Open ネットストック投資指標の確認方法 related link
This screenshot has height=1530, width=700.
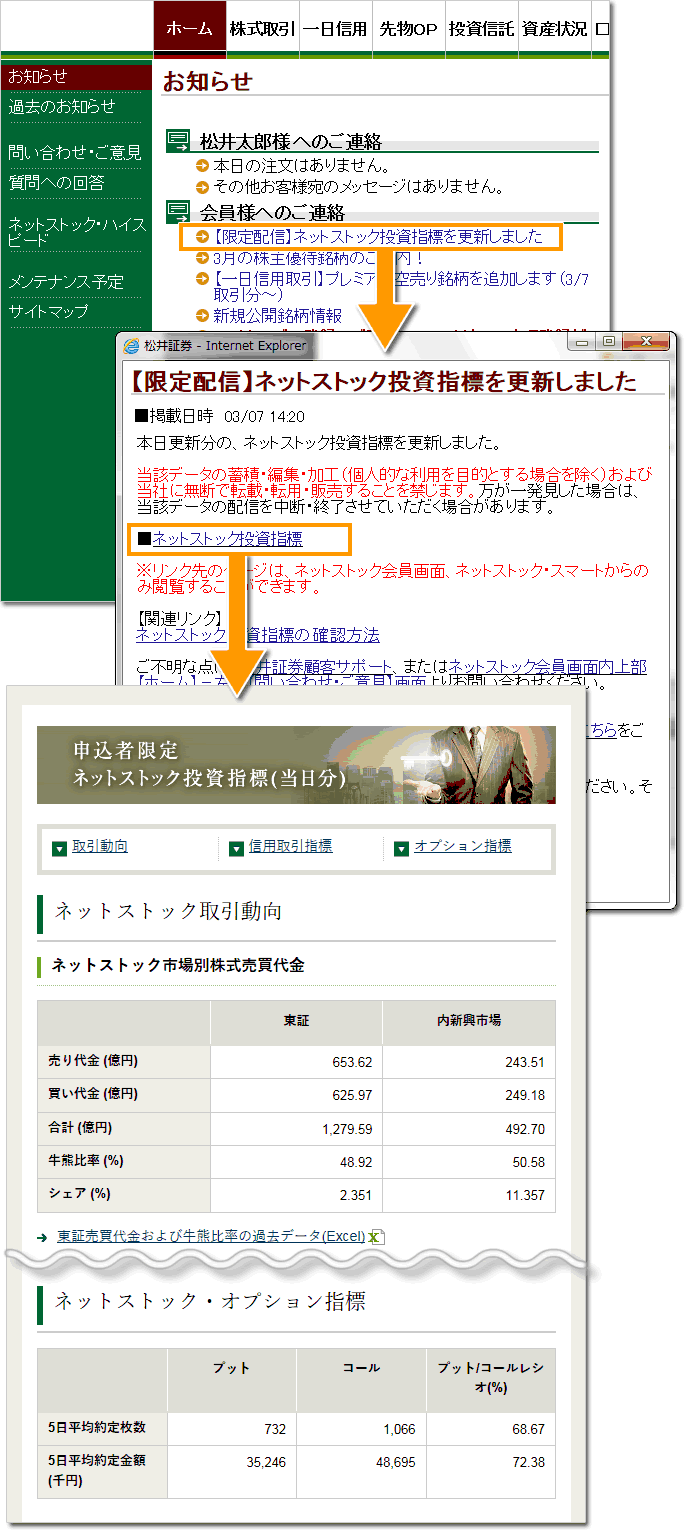pos(258,635)
